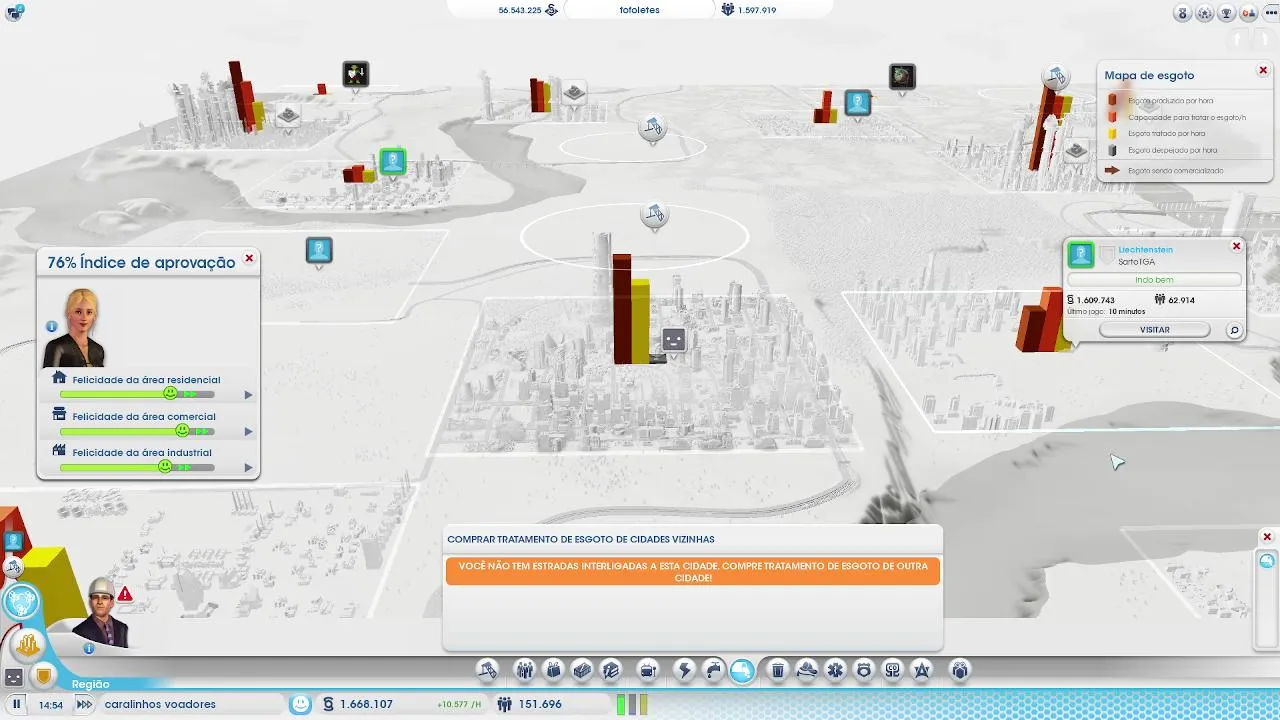This screenshot has height=720, width=1280.
Task: Open the fire department hat menu
Action: click(x=807, y=670)
